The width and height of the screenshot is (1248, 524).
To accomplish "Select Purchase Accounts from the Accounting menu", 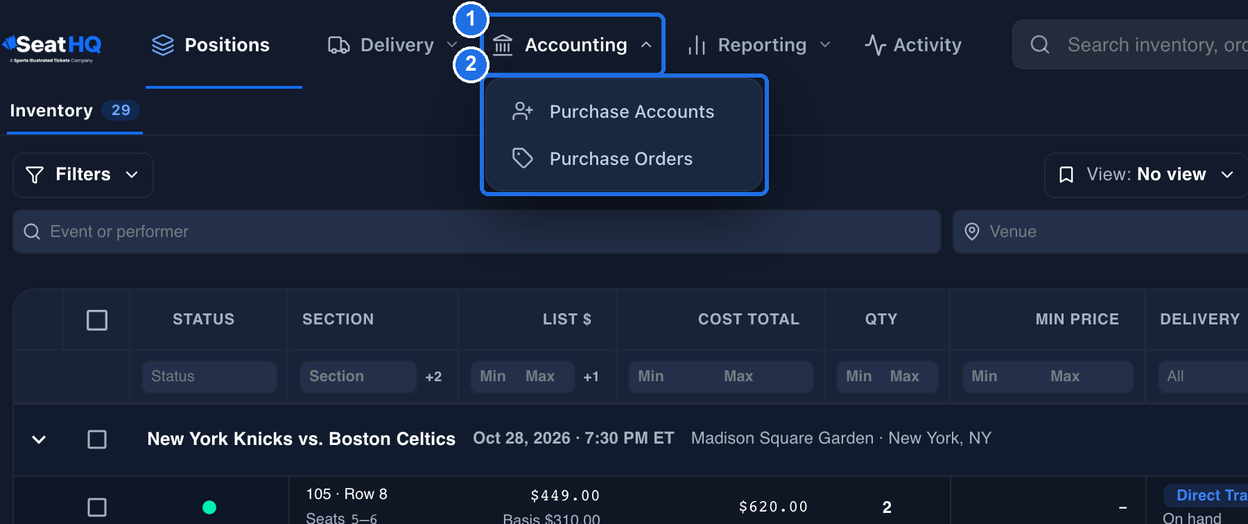I will 624,111.
